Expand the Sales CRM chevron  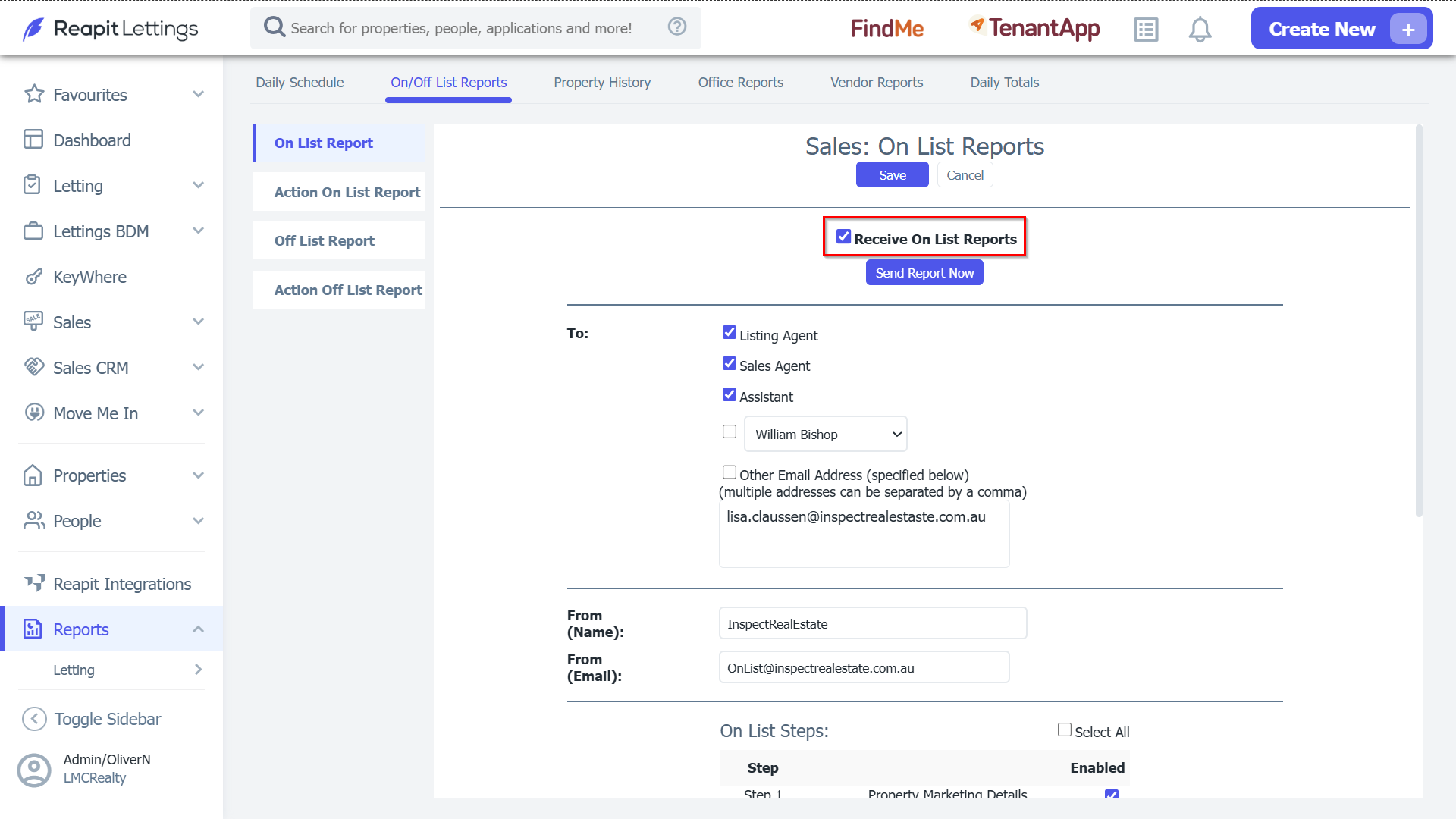click(199, 367)
